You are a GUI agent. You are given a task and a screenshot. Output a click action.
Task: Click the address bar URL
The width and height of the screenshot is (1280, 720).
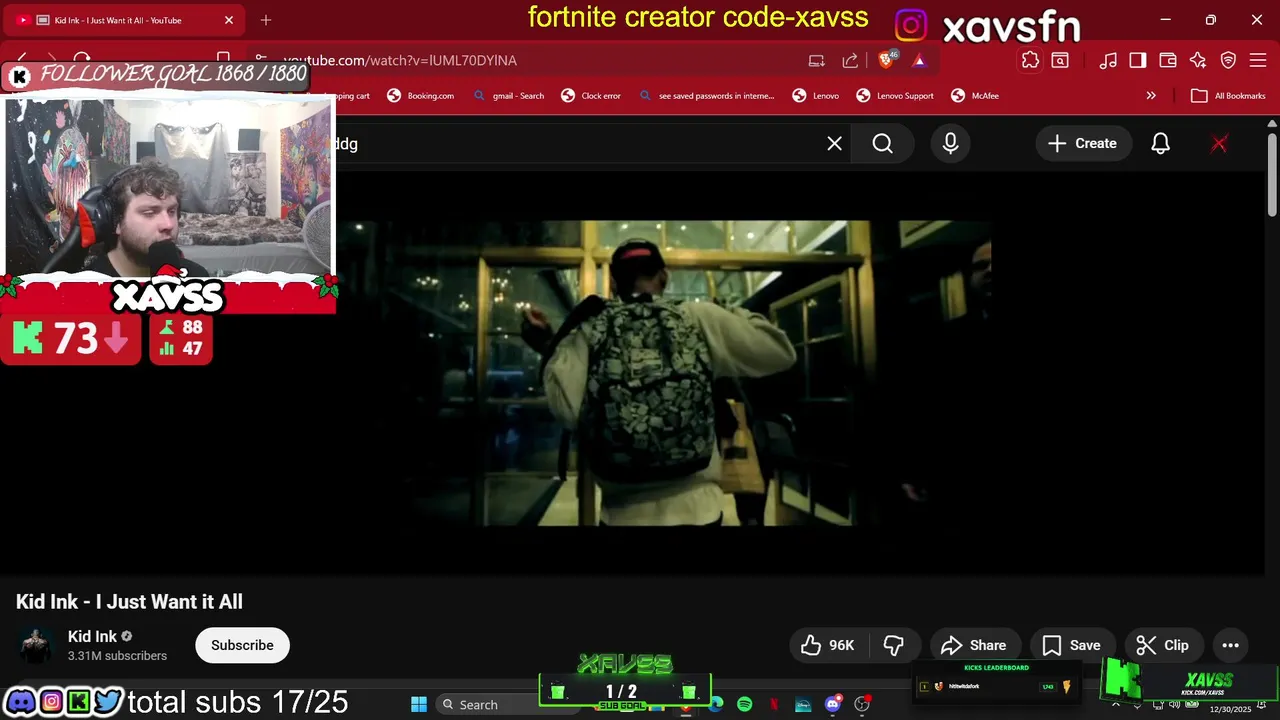(x=400, y=60)
